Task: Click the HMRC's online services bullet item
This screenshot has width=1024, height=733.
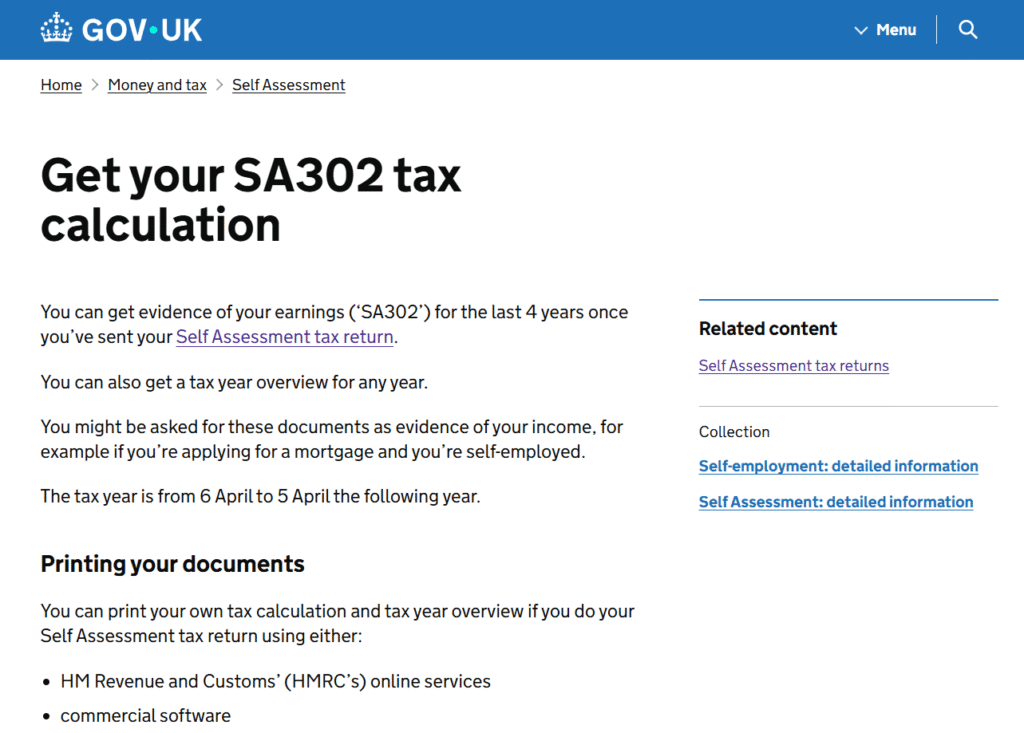Action: [275, 682]
